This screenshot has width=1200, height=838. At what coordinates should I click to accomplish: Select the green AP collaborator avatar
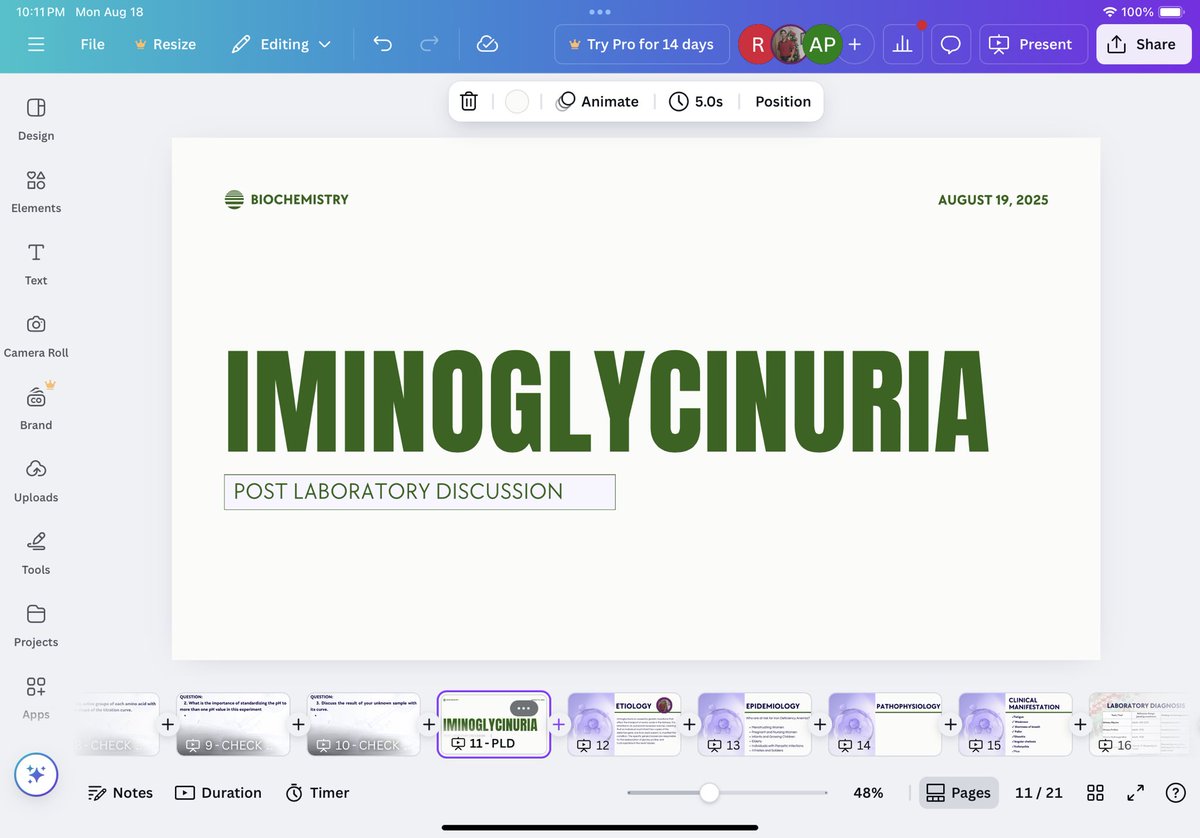(822, 44)
